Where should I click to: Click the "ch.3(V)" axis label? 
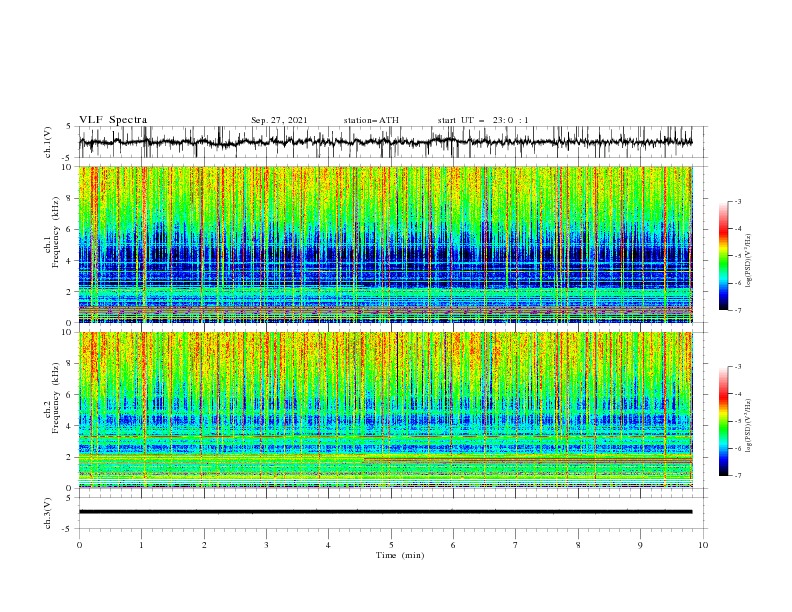tap(48, 513)
